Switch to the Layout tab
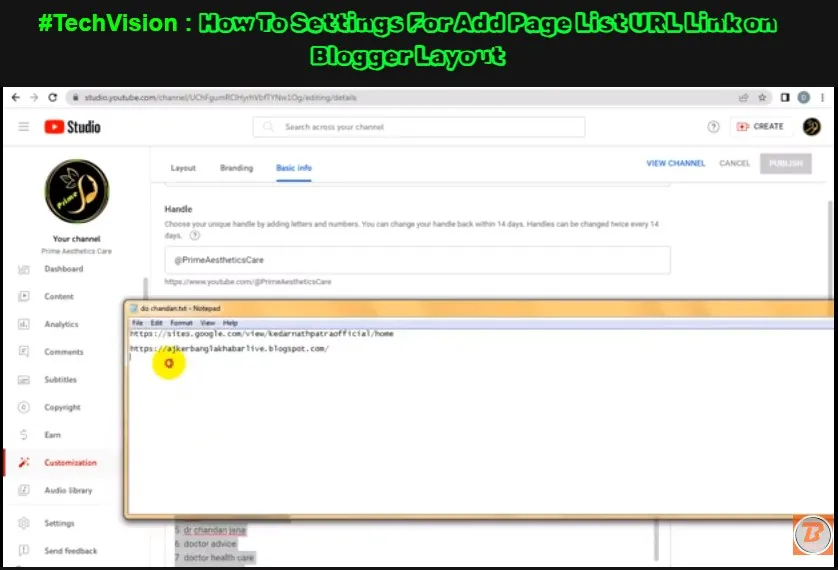This screenshot has width=838, height=570. coord(183,168)
